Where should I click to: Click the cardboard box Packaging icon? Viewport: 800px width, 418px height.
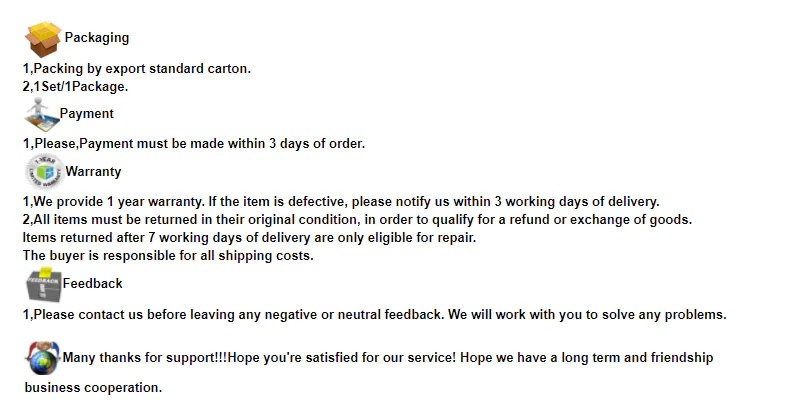(43, 40)
